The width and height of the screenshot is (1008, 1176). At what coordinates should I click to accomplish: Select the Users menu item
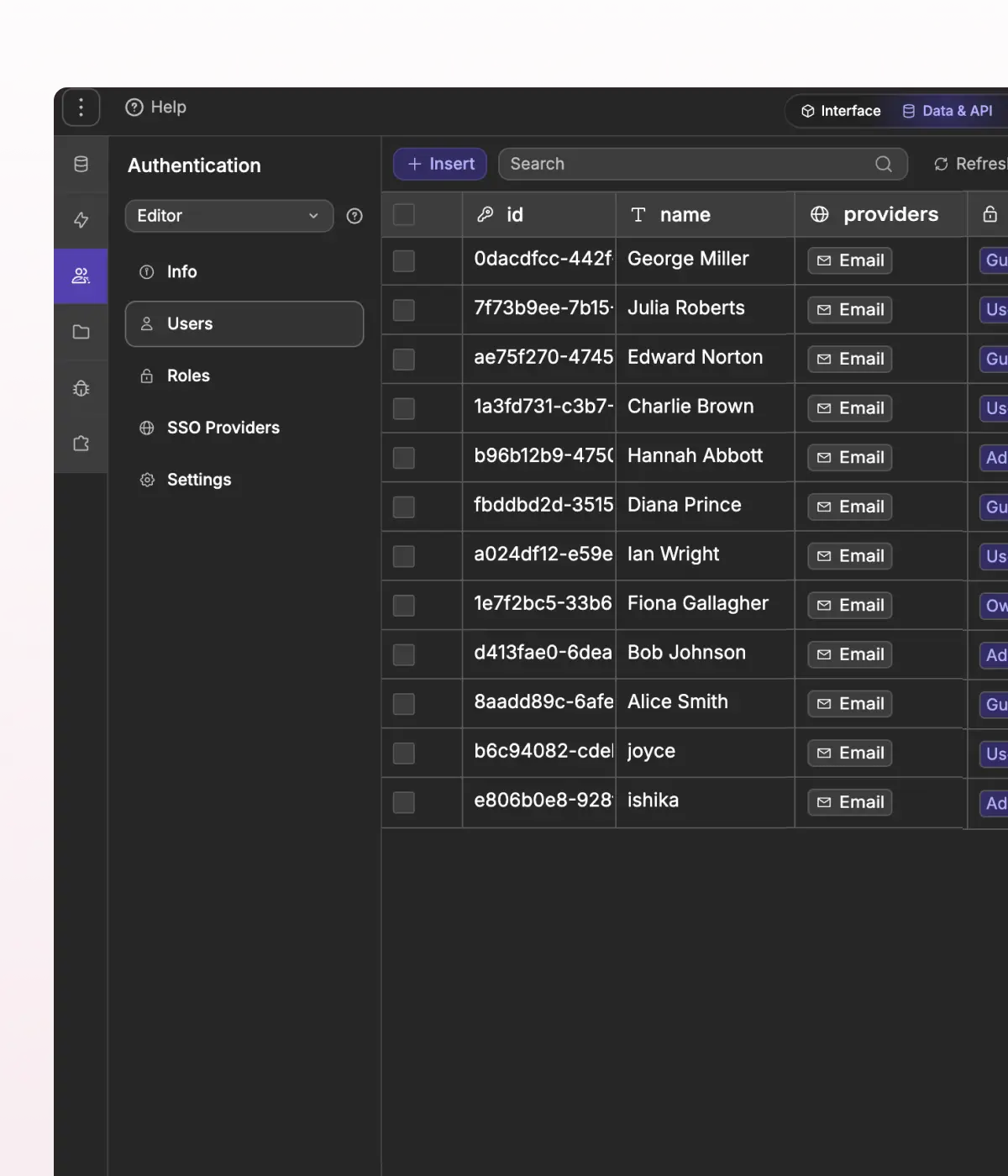click(x=244, y=324)
